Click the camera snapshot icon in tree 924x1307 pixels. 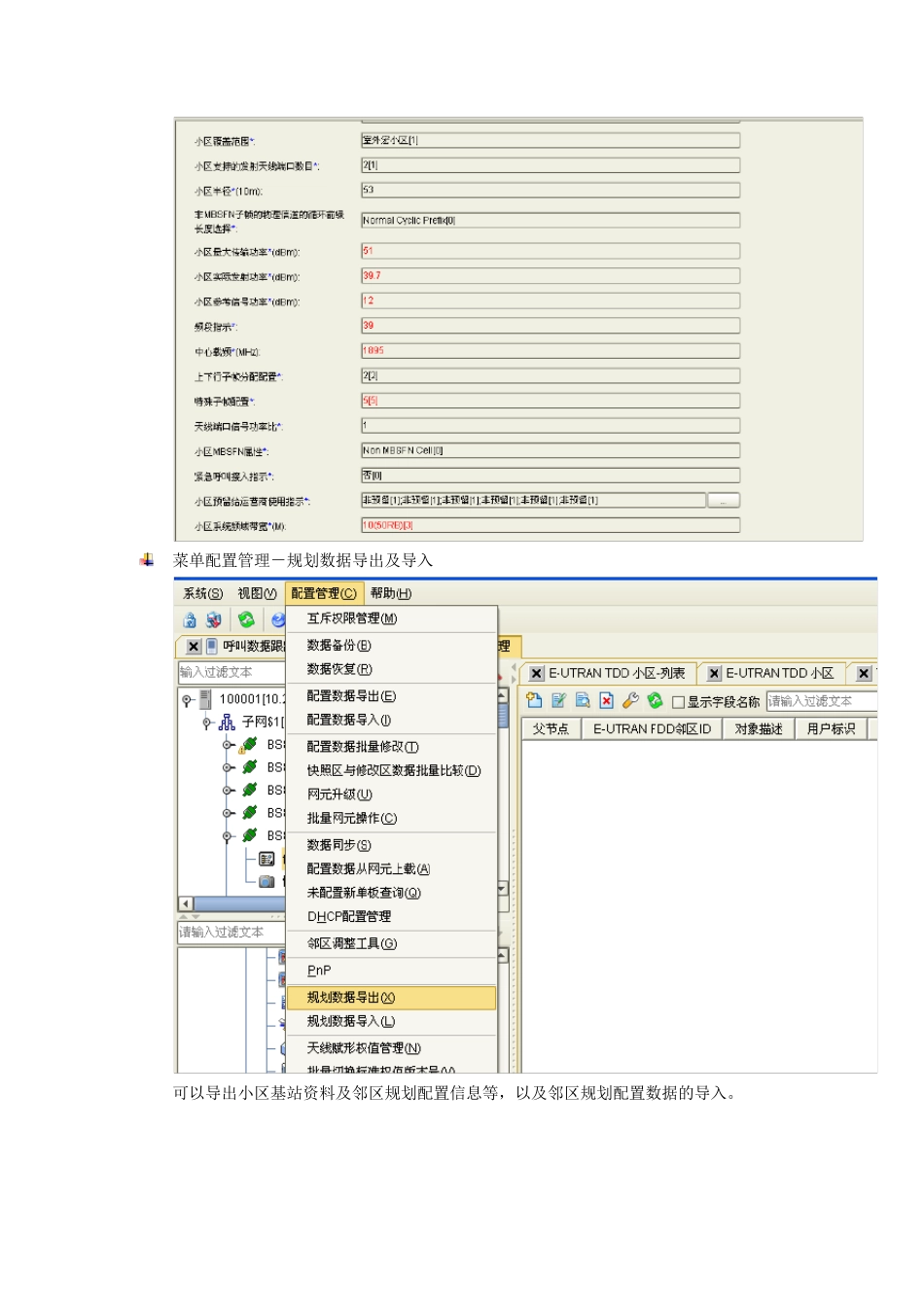(x=267, y=881)
